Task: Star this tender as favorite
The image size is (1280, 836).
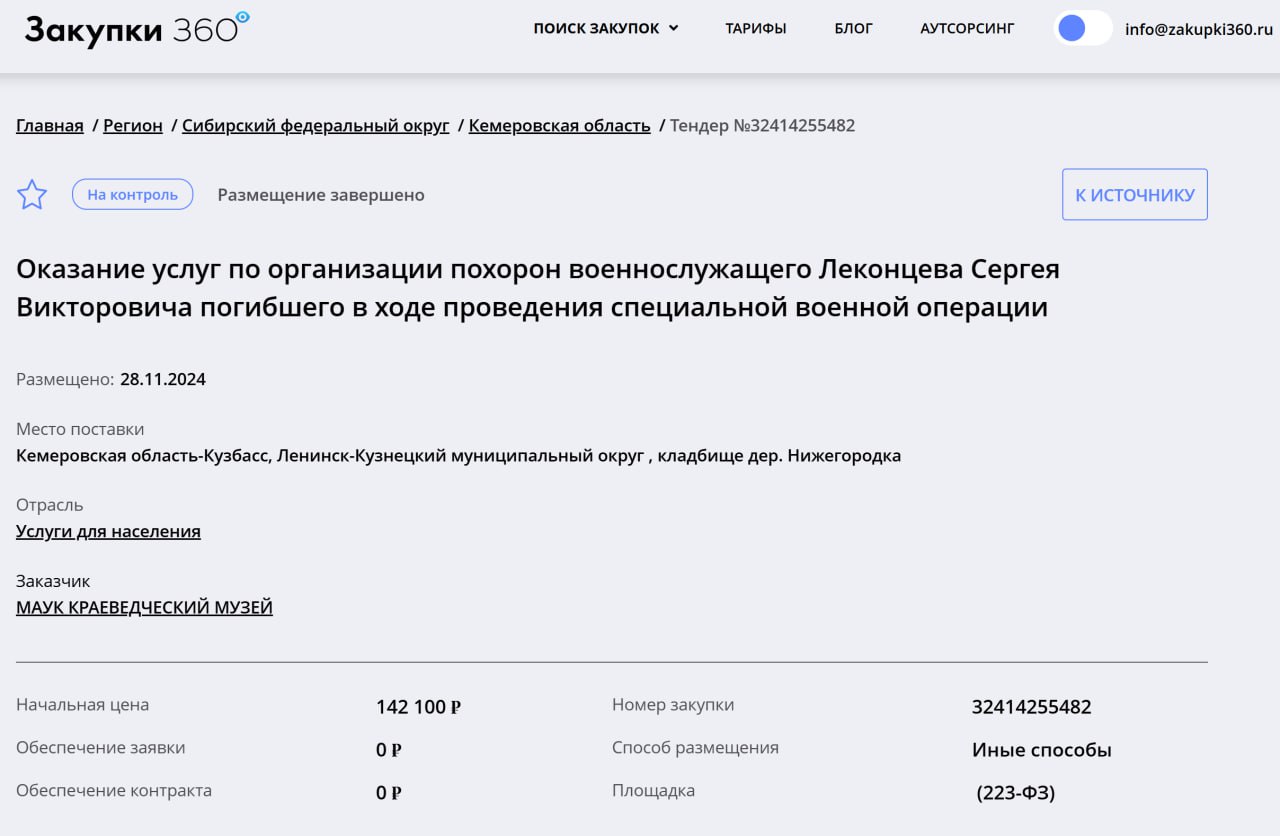Action: [32, 195]
